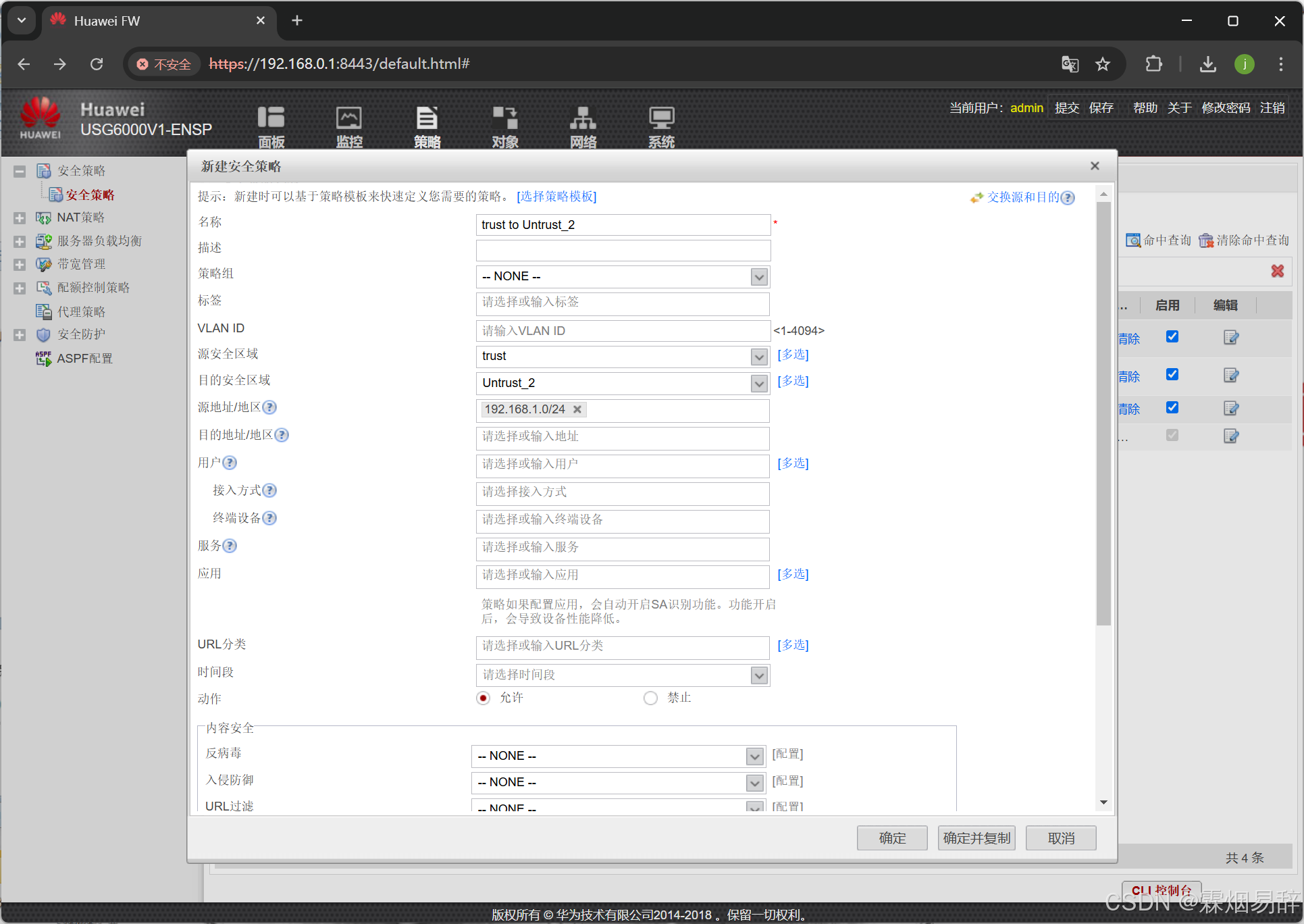
Task: Open the 系统 system icon
Action: click(661, 119)
